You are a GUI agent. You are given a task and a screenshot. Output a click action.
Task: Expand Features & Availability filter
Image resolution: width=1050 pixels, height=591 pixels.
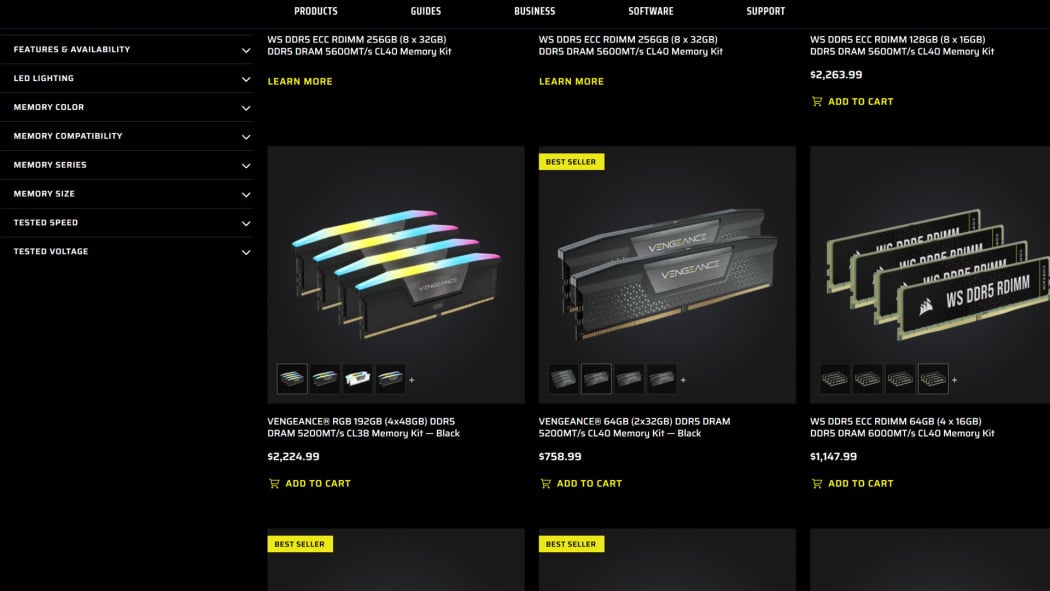[x=127, y=50]
